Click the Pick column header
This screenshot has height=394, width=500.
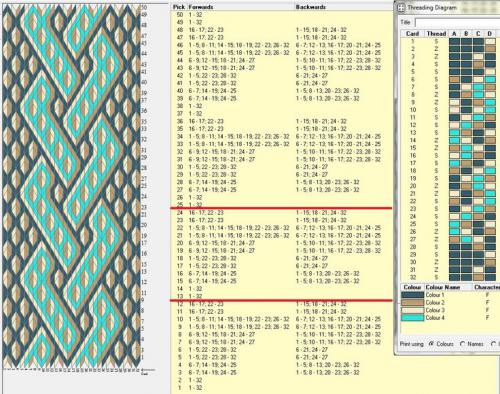179,7
